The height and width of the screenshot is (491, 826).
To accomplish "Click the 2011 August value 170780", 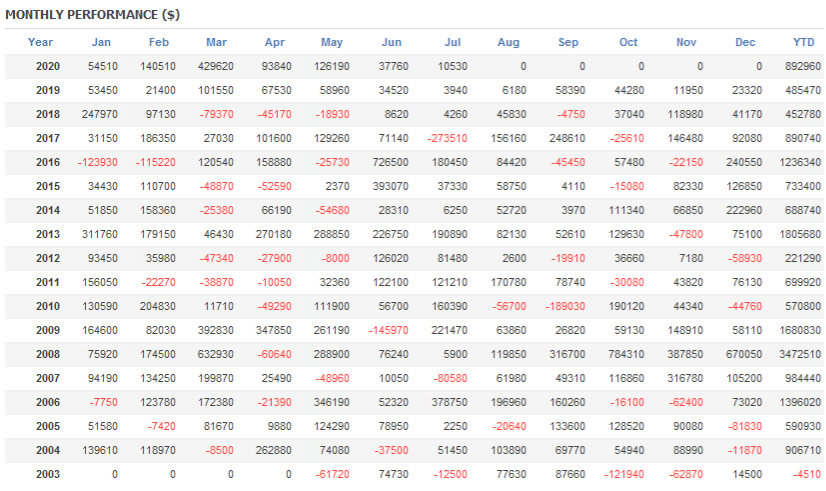I will [x=508, y=282].
